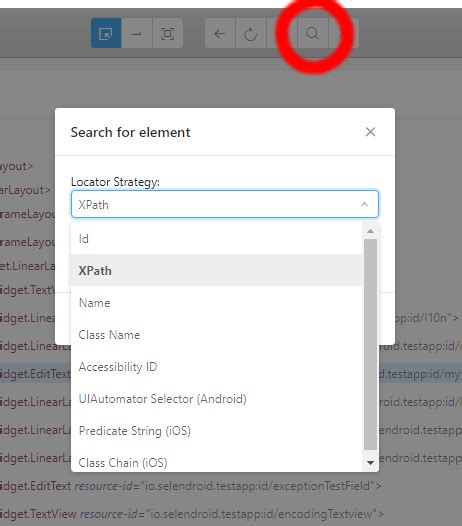Collapse the Locator Strategy XPath combo box

[x=225, y=204]
